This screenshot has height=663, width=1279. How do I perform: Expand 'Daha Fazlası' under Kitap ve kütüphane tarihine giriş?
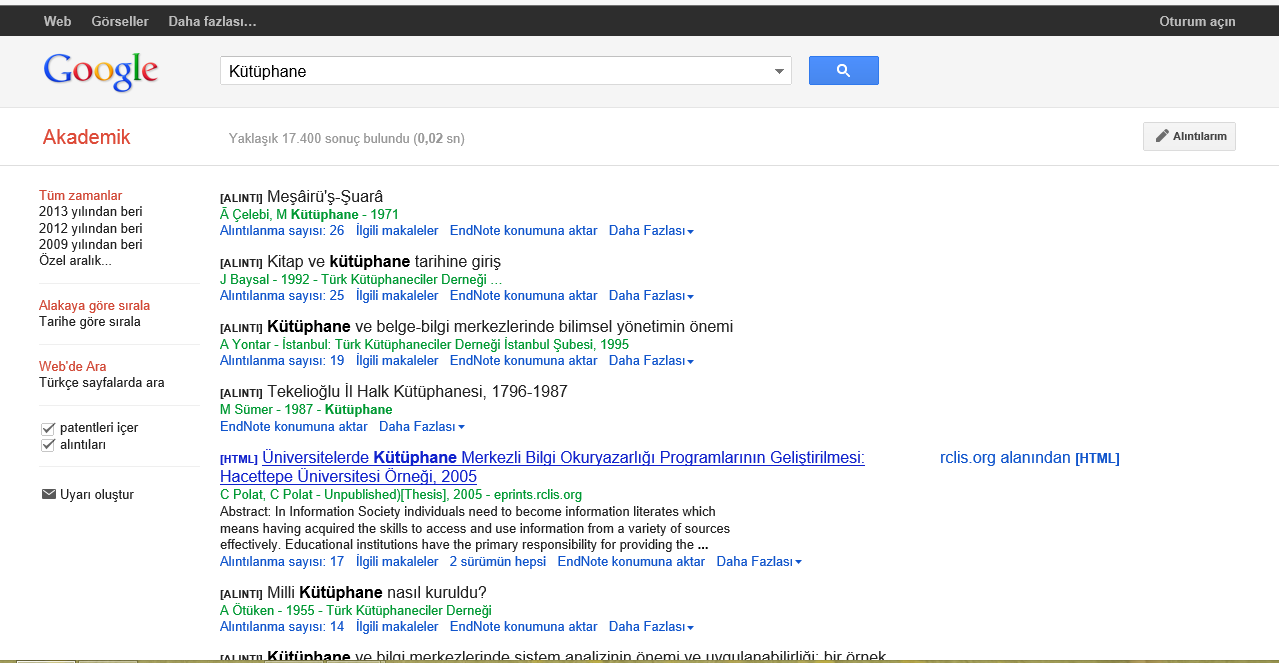651,296
